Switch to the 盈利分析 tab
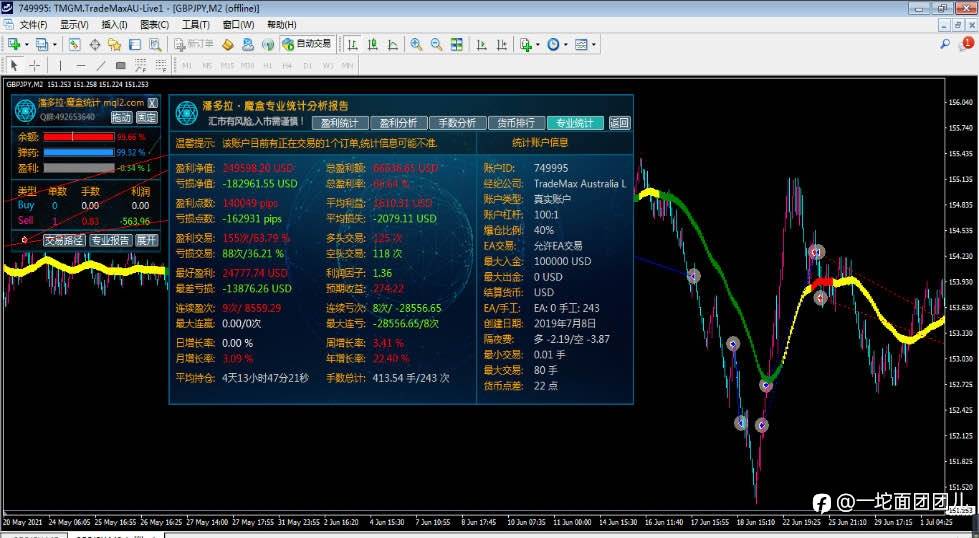979x538 pixels. (x=398, y=123)
